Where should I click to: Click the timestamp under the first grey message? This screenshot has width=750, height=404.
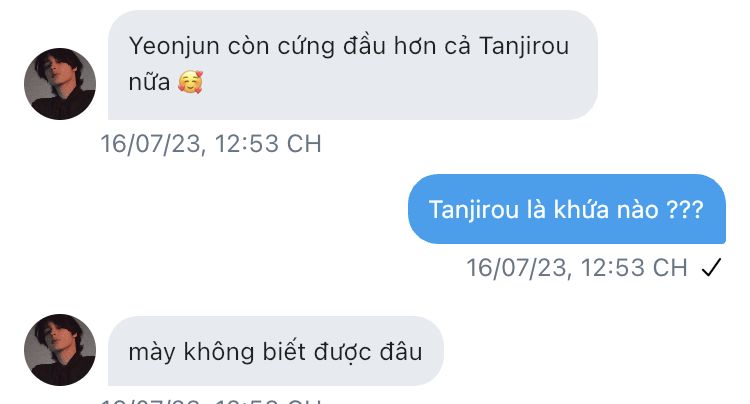click(211, 143)
